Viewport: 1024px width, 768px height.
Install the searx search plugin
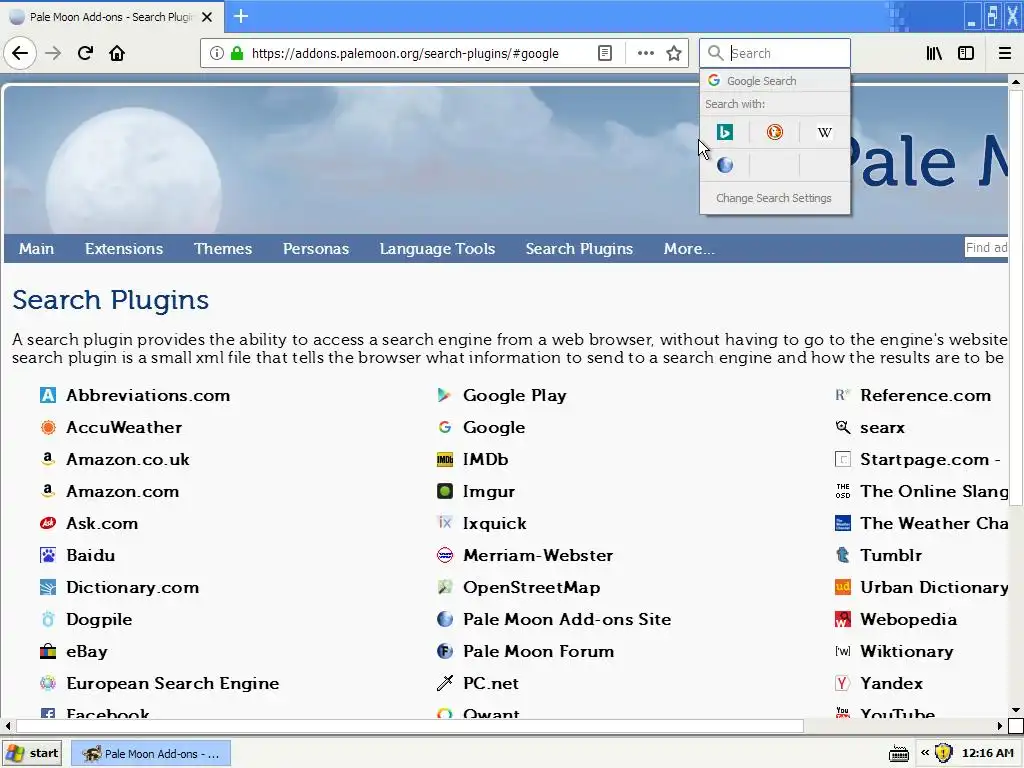[x=882, y=427]
